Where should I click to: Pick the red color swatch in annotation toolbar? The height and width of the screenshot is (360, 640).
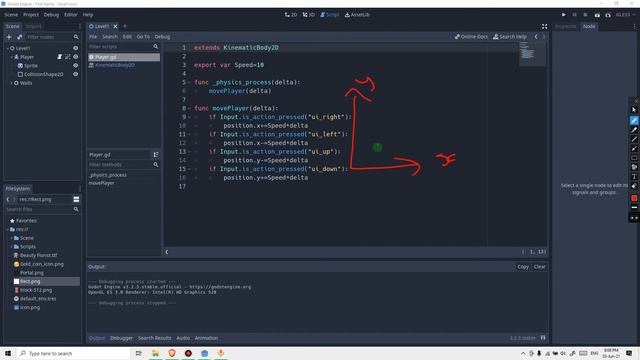click(634, 198)
